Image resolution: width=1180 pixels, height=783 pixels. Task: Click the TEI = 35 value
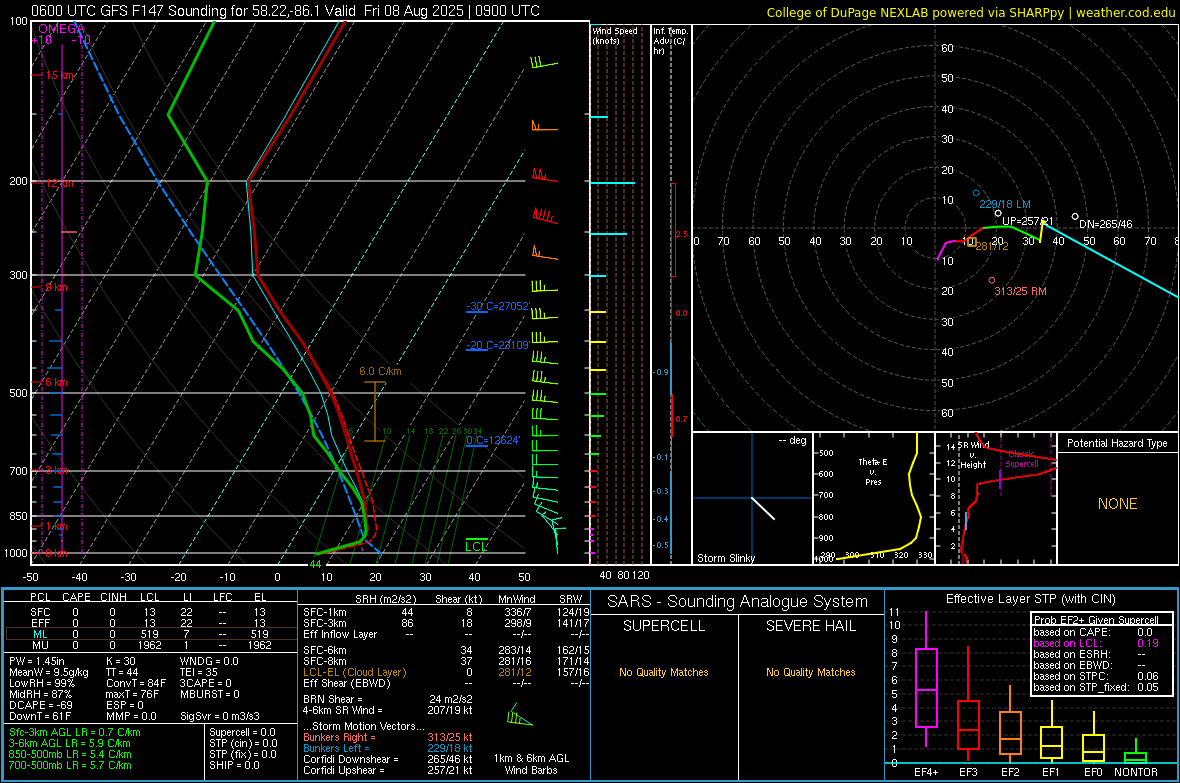[x=199, y=672]
